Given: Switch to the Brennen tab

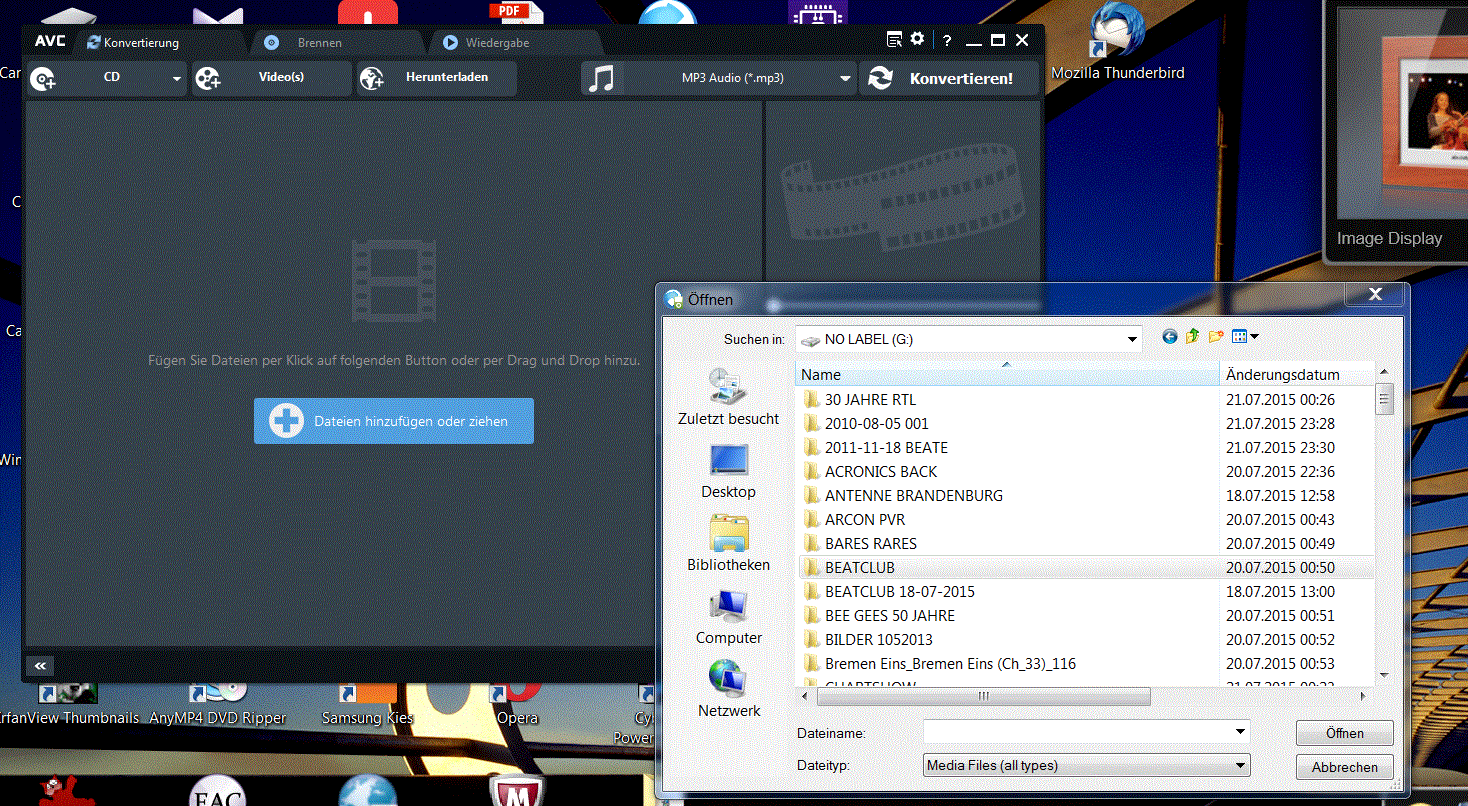Looking at the screenshot, I should click(x=319, y=43).
